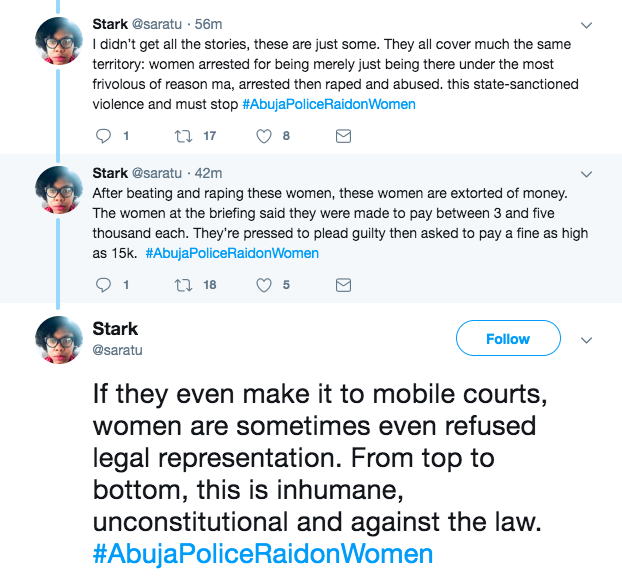Open the 42m timestamp link
622x582 pixels.
coord(210,173)
